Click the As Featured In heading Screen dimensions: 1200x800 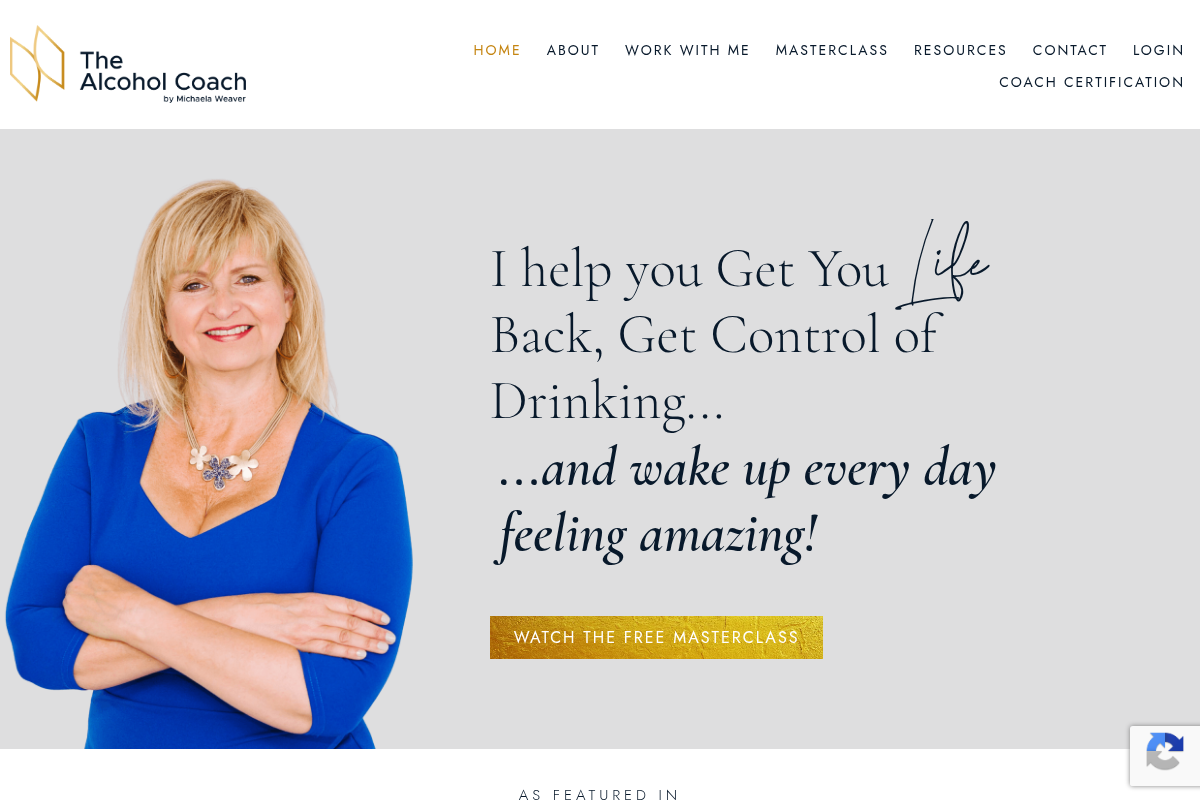point(599,795)
